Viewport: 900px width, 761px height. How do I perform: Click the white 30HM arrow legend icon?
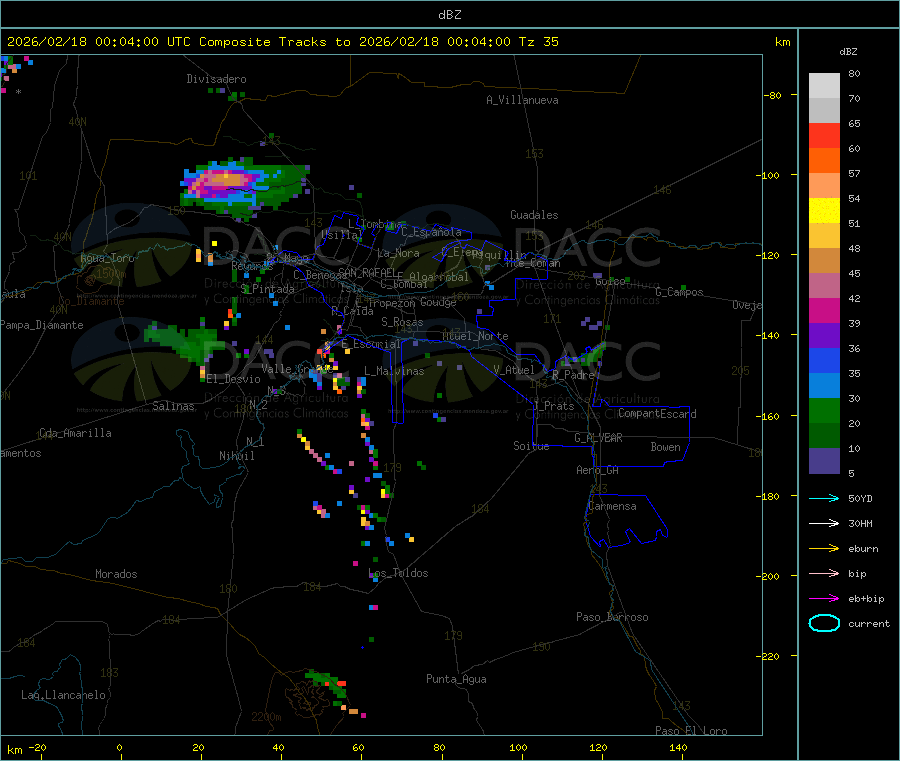824,523
